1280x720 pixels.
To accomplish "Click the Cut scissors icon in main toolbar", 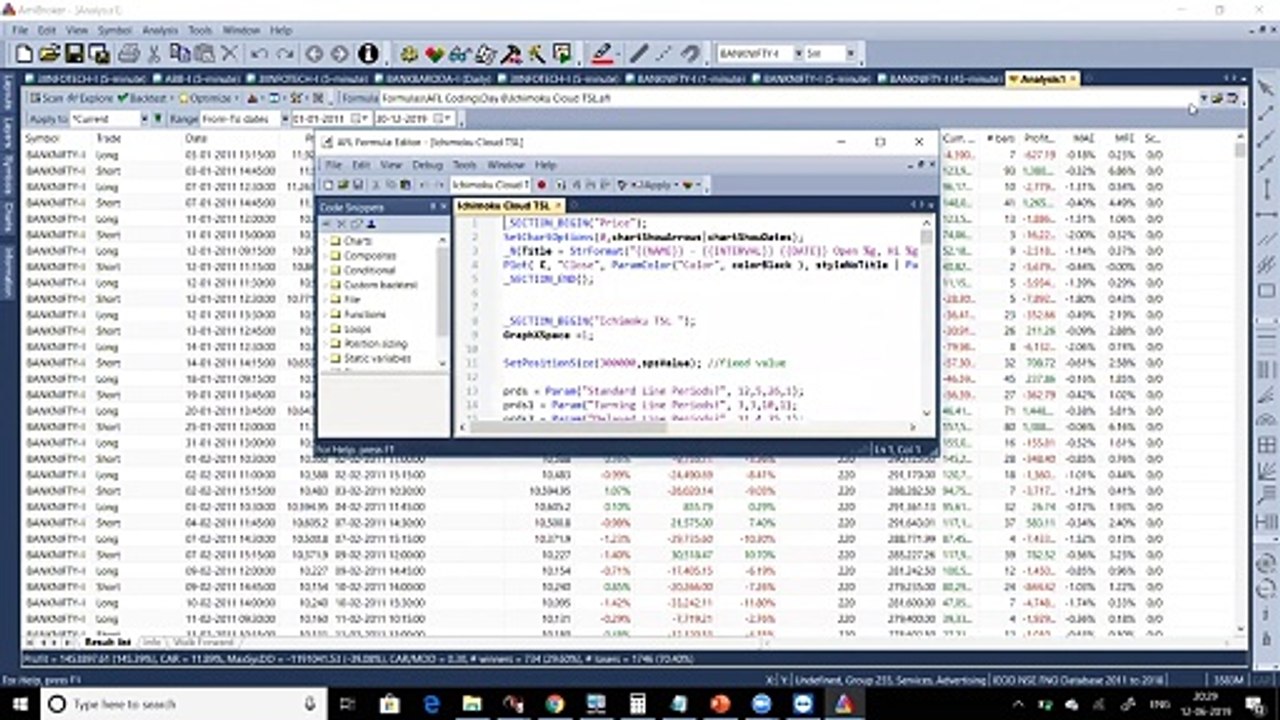I will (154, 53).
